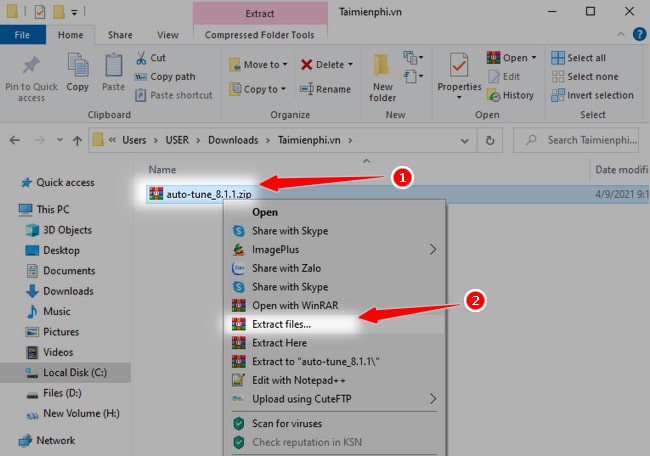The width and height of the screenshot is (650, 456).
Task: Open the Compressed Folder Tools tab
Action: pyautogui.click(x=260, y=35)
